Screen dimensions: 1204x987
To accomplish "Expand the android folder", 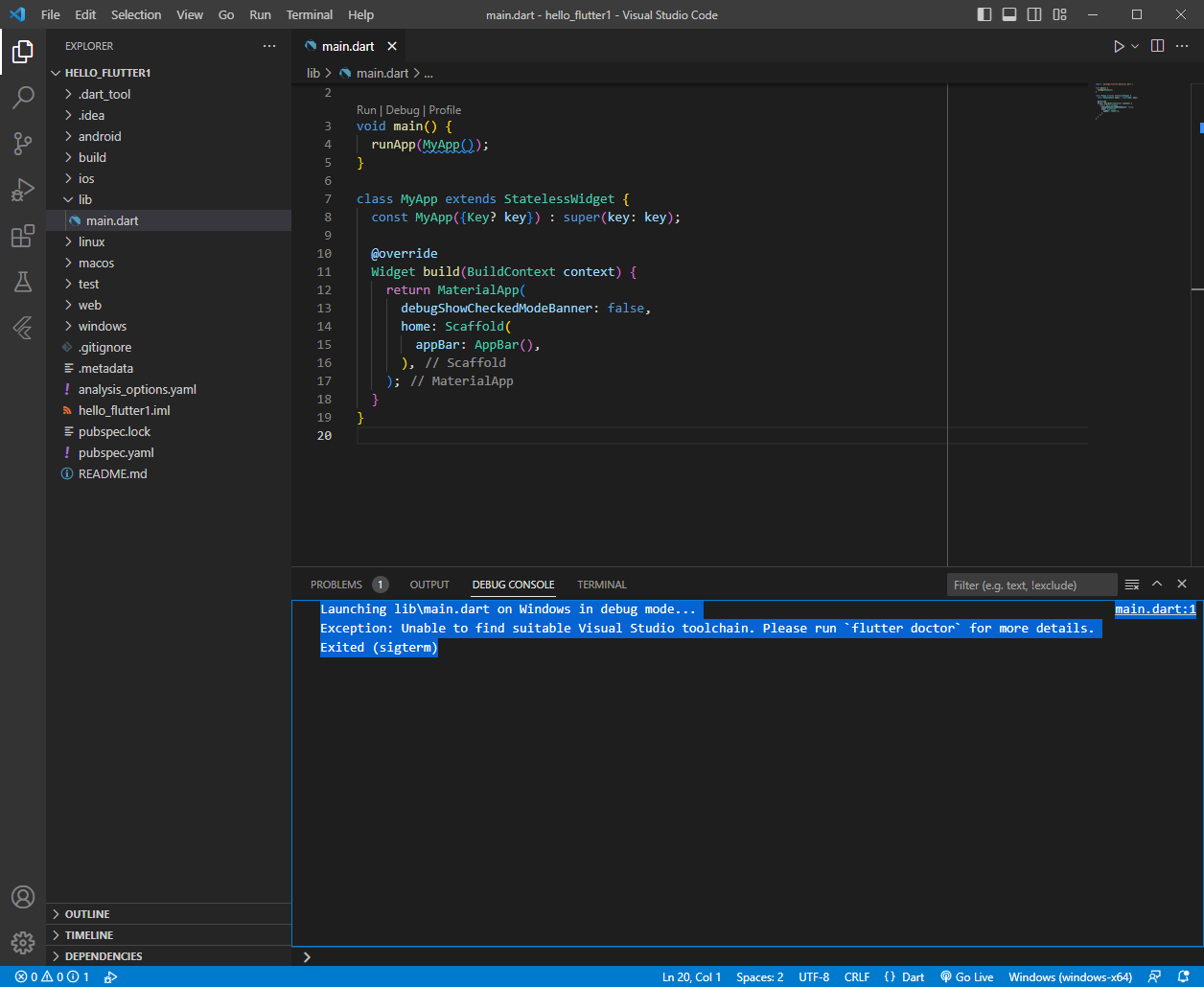I will tap(169, 136).
